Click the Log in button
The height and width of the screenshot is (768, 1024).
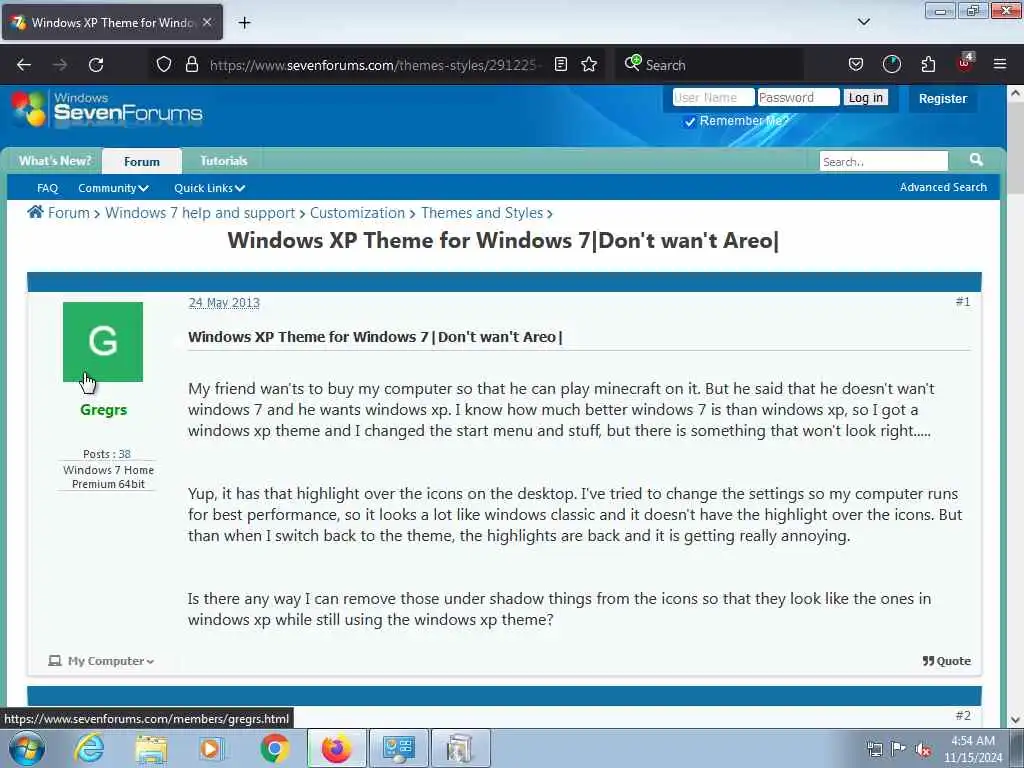pyautogui.click(x=865, y=97)
